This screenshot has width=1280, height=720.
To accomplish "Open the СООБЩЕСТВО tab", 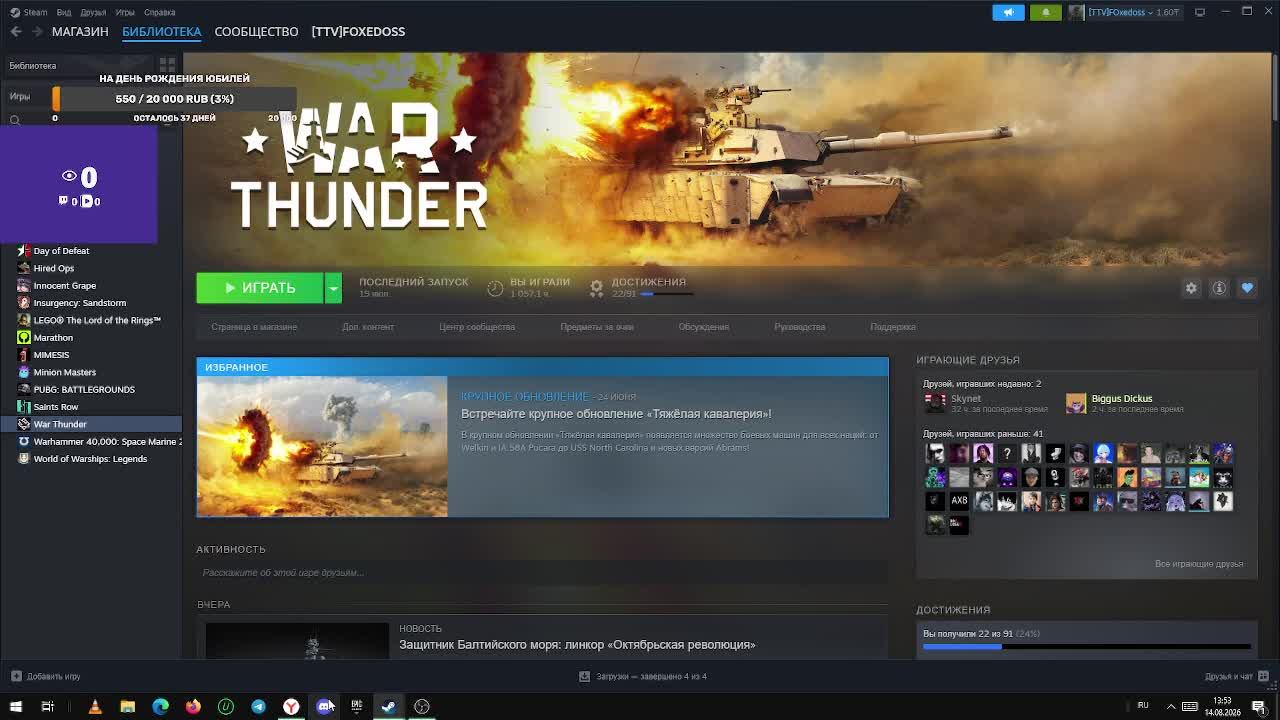I will click(256, 32).
